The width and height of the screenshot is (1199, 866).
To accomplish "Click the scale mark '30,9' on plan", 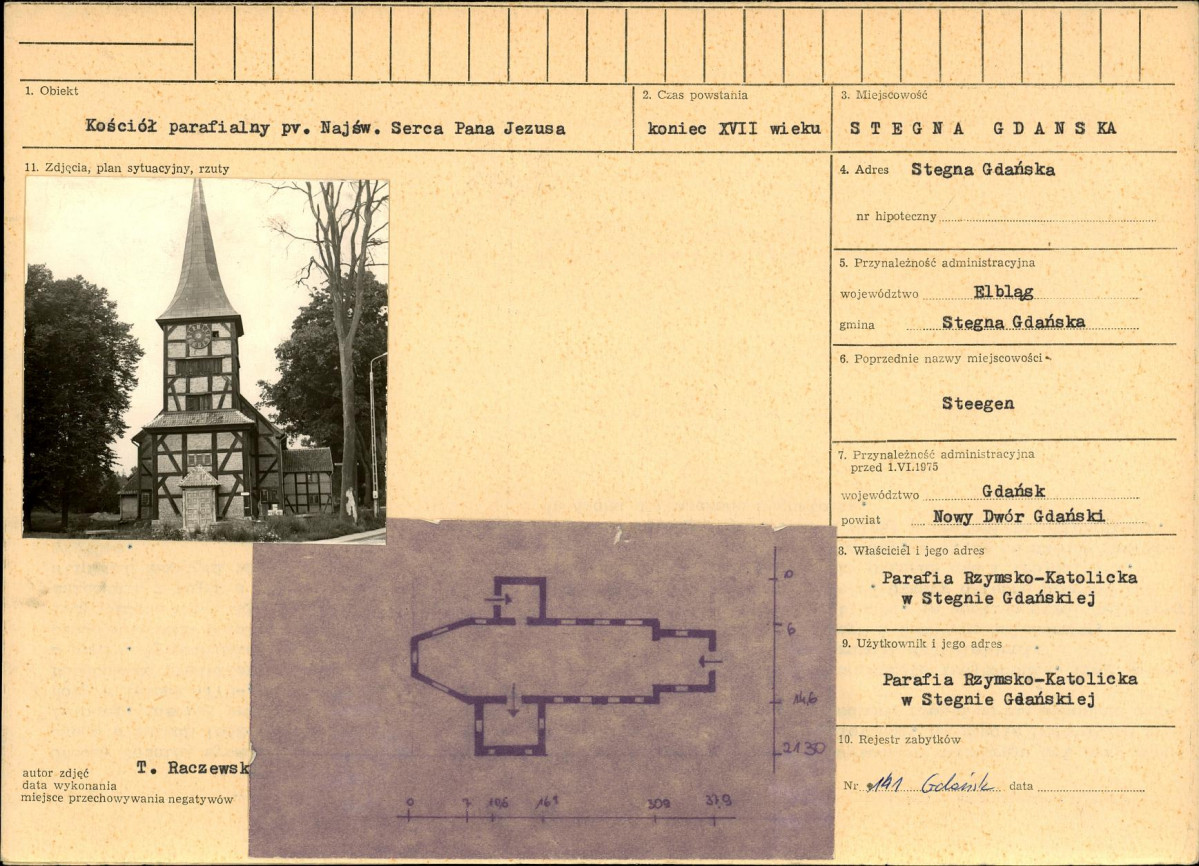I will coord(658,803).
